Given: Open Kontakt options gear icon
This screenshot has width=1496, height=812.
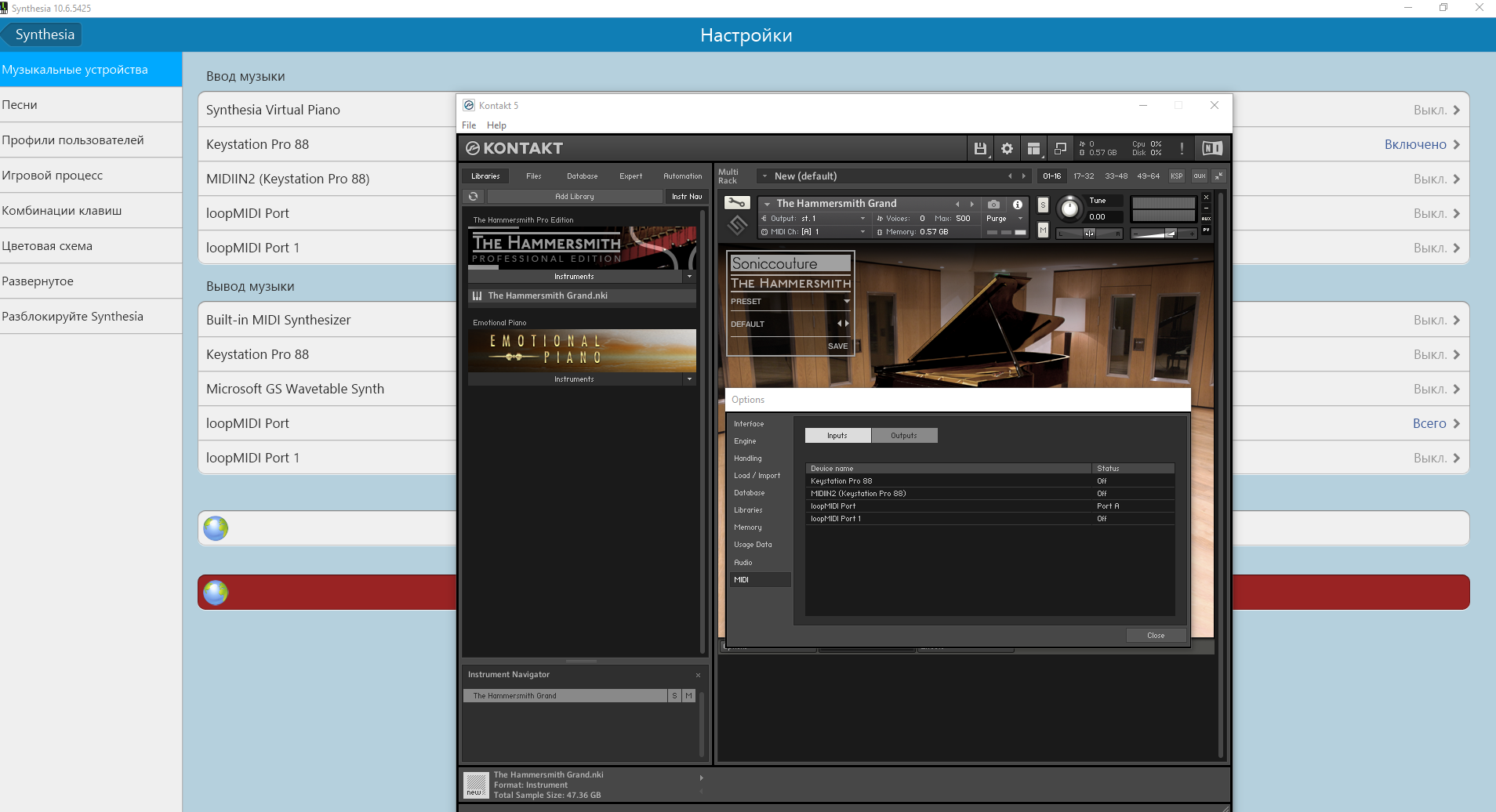Looking at the screenshot, I should [x=1007, y=148].
